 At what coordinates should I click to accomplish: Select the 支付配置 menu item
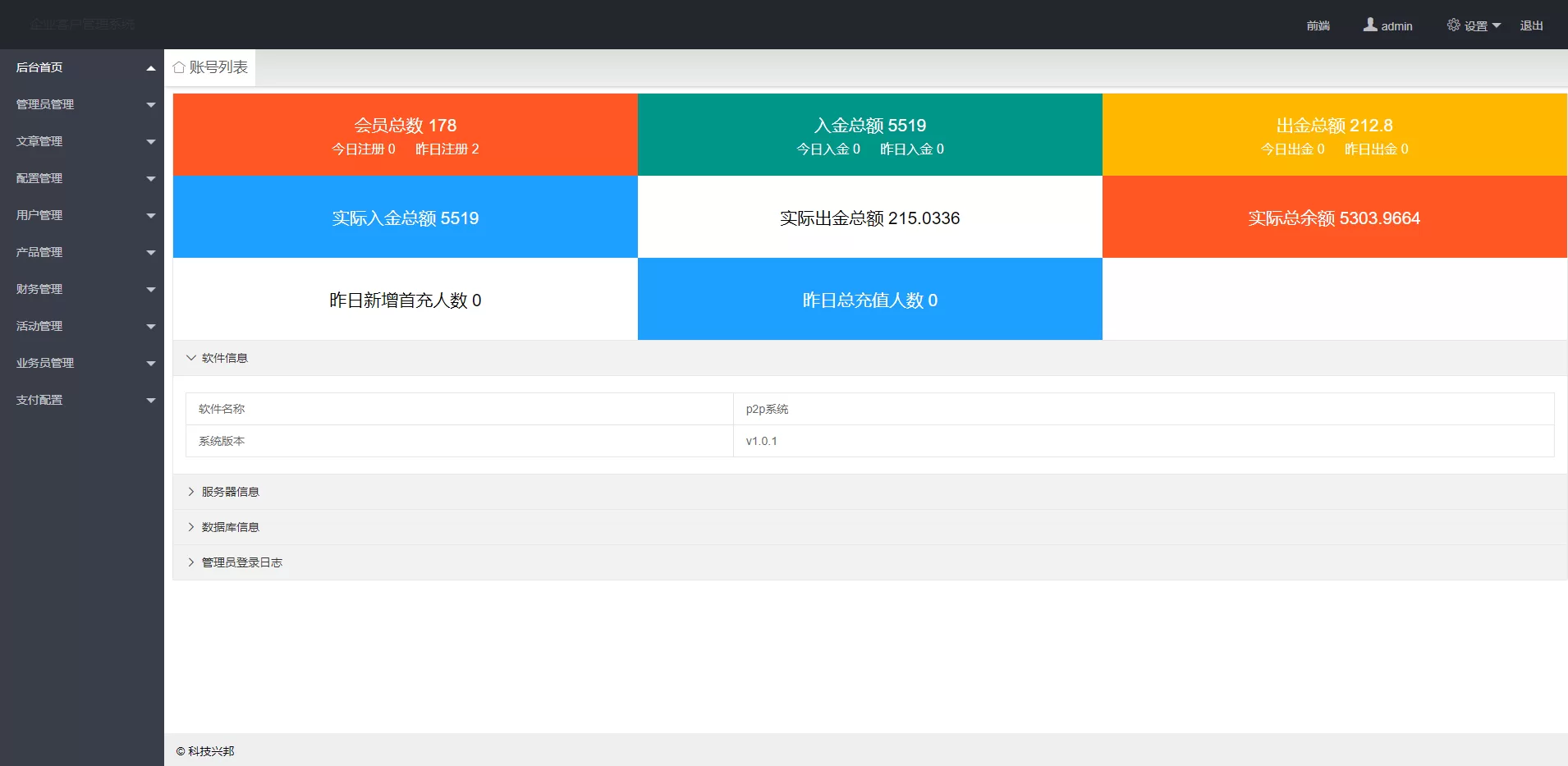(39, 400)
